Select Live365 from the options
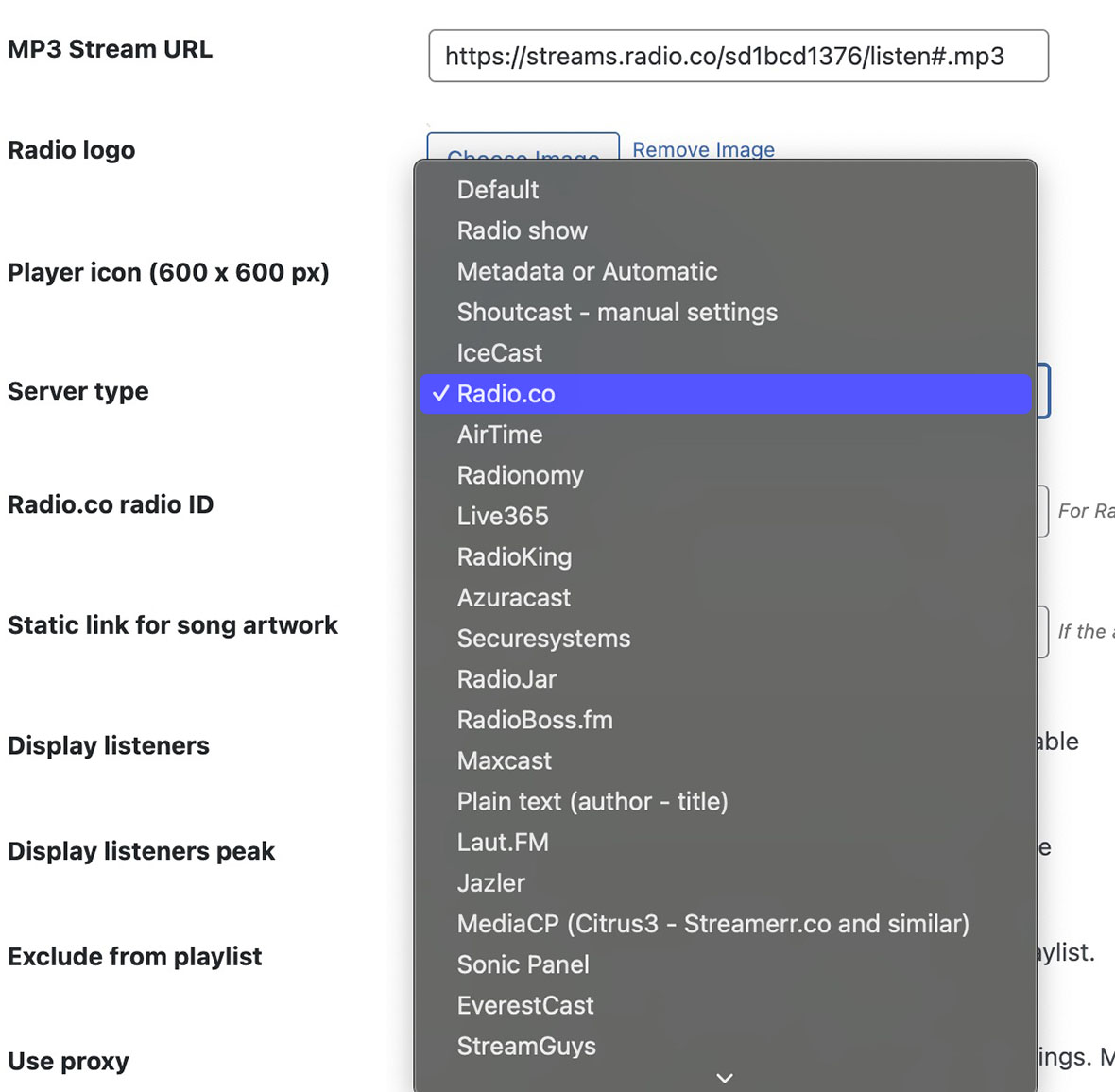 click(503, 516)
